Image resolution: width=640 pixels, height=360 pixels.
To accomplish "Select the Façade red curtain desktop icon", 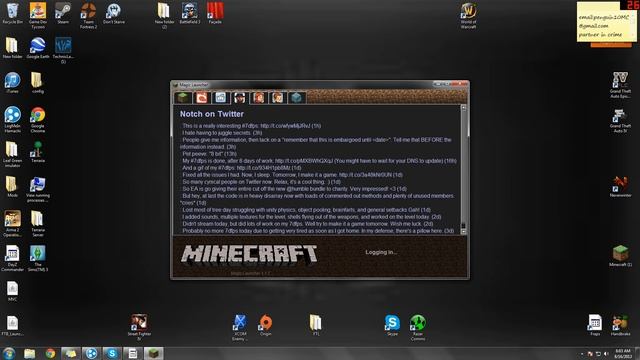I will pyautogui.click(x=215, y=13).
